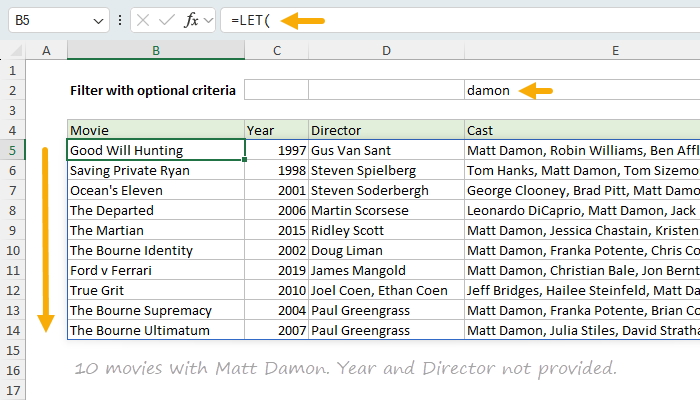Click the Cast criteria cell containing 'damon'
The height and width of the screenshot is (400, 700).
coord(582,91)
